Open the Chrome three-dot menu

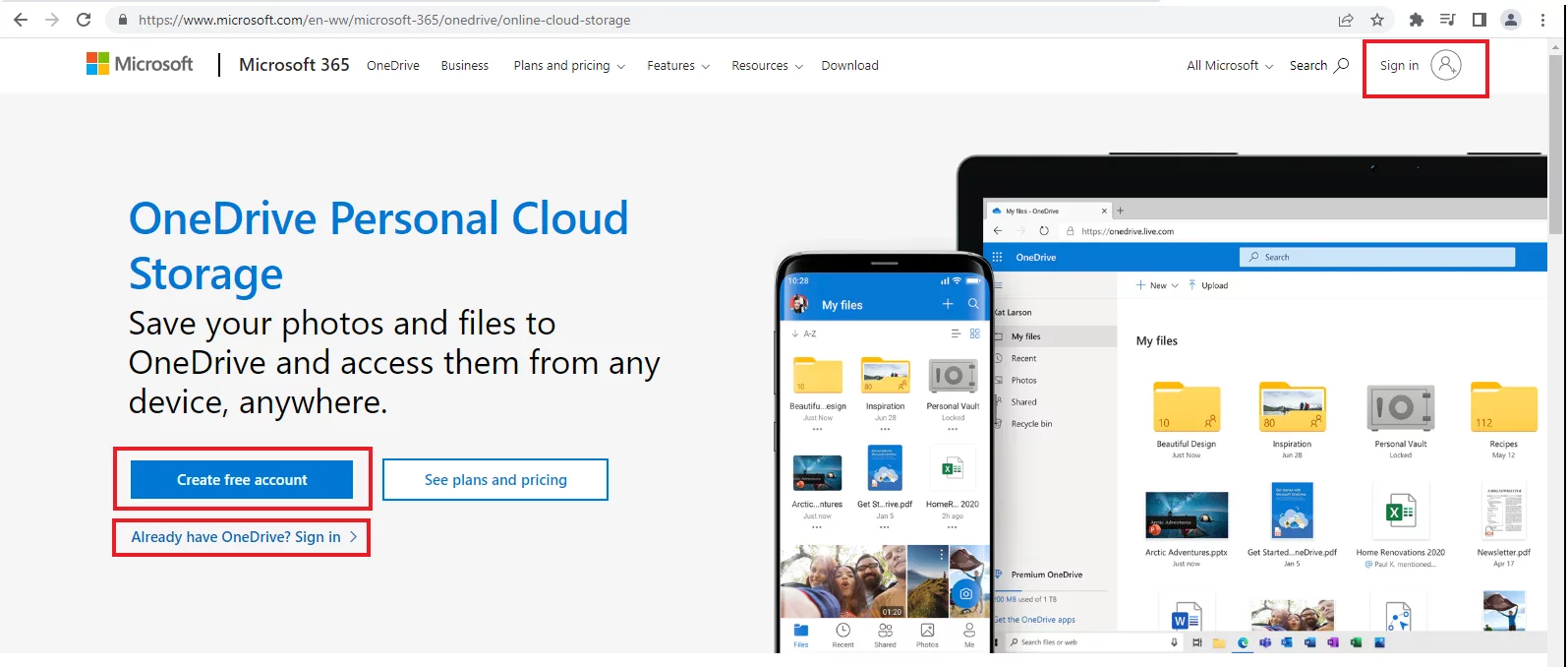pos(1542,20)
